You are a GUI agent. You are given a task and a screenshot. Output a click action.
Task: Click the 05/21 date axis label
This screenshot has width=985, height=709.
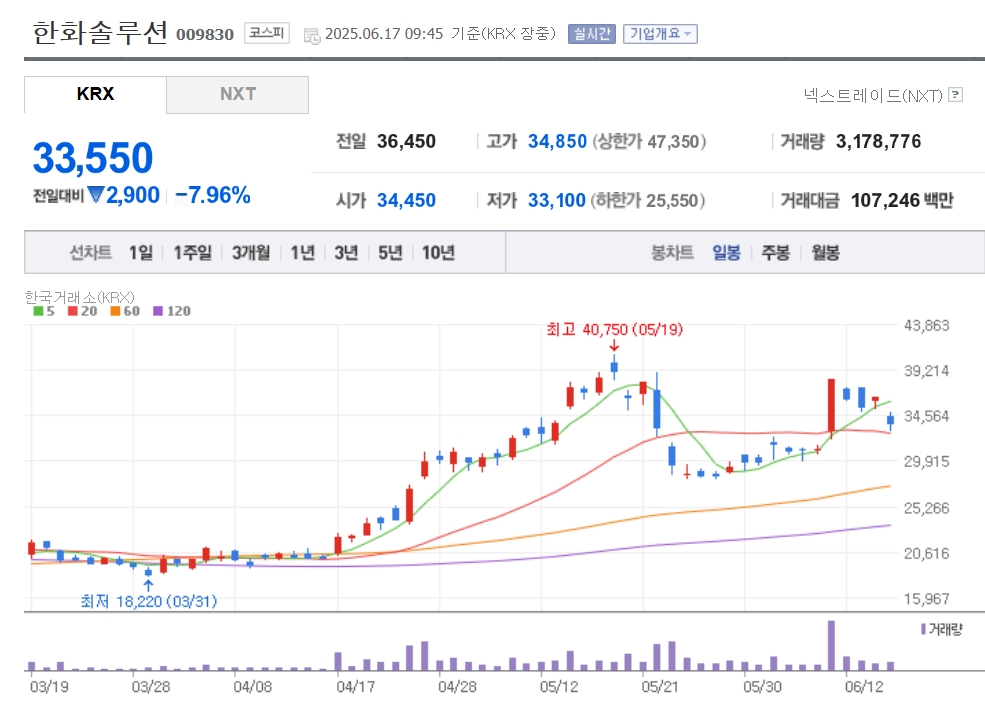tap(660, 686)
